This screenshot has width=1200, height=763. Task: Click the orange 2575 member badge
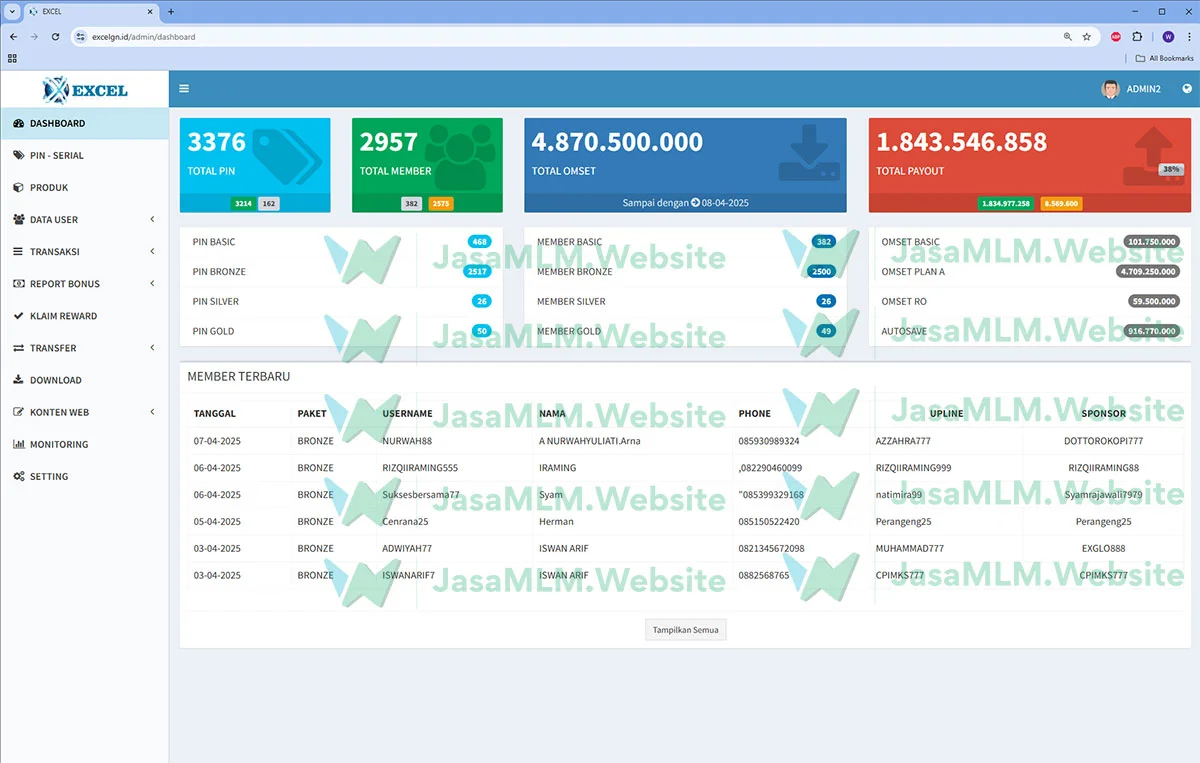point(441,203)
